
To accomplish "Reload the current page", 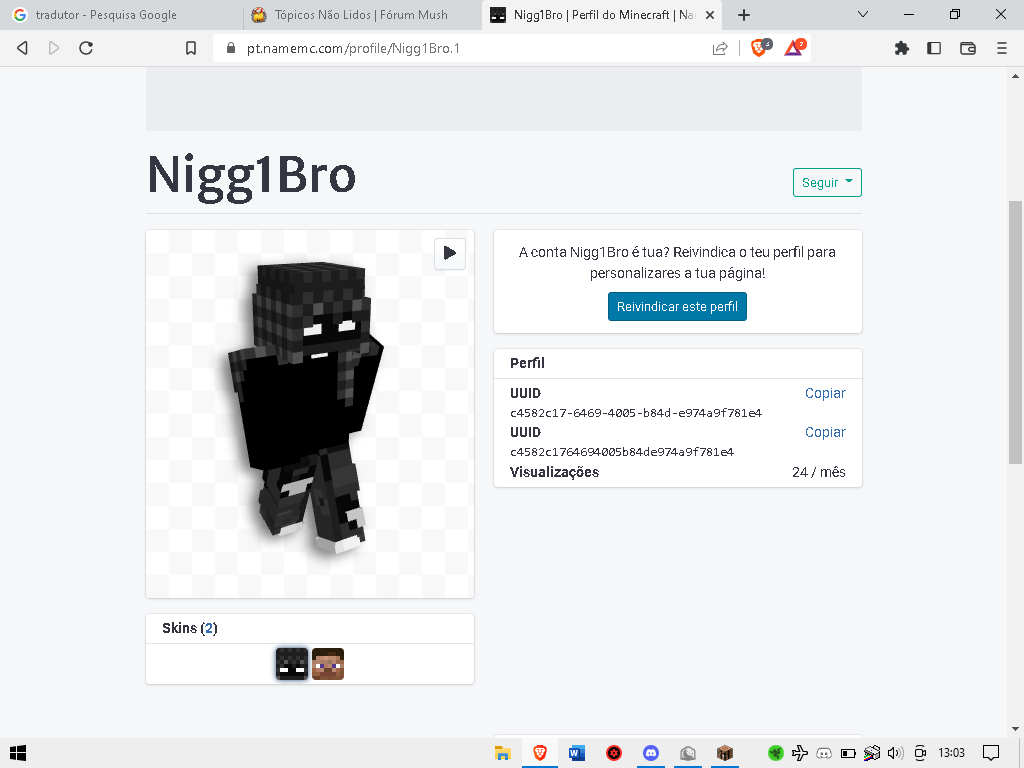I will [x=86, y=48].
